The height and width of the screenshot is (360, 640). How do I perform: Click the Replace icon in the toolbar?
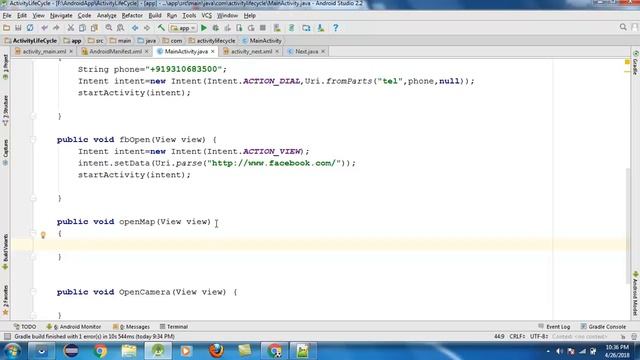120,28
